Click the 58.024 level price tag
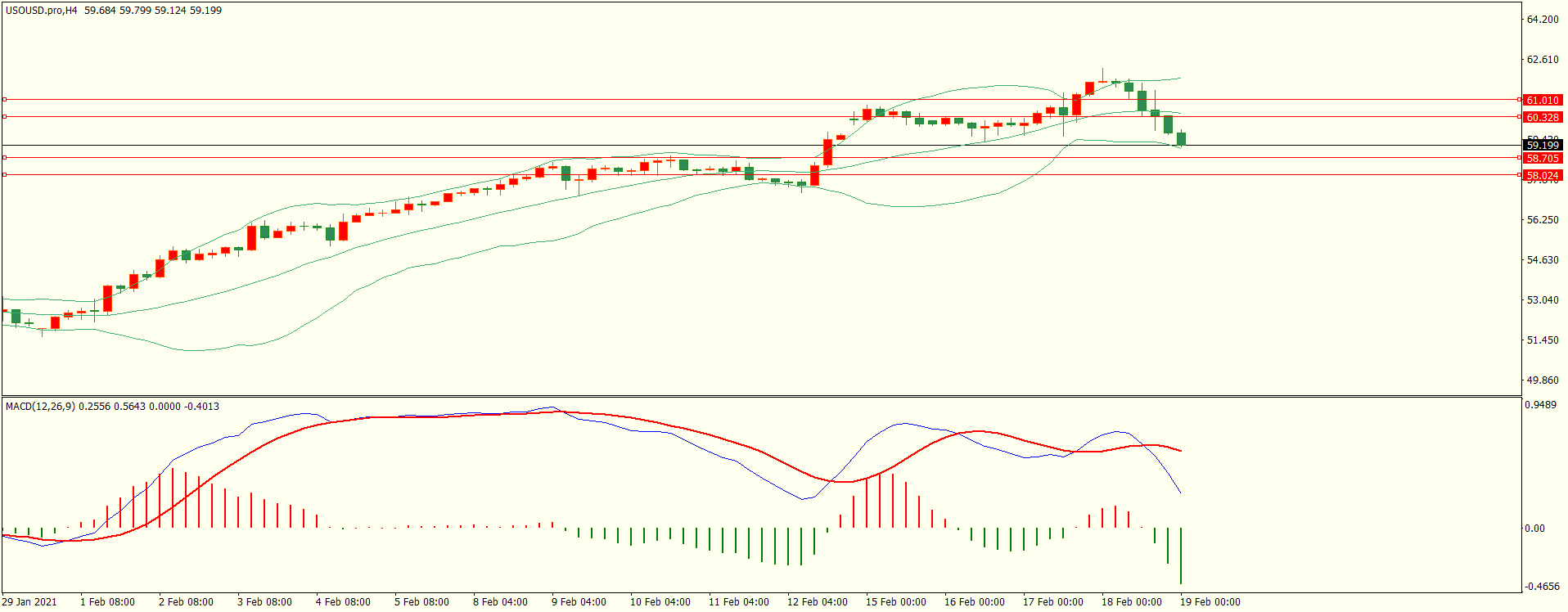Screen dimensions: 1568x612 click(1543, 175)
